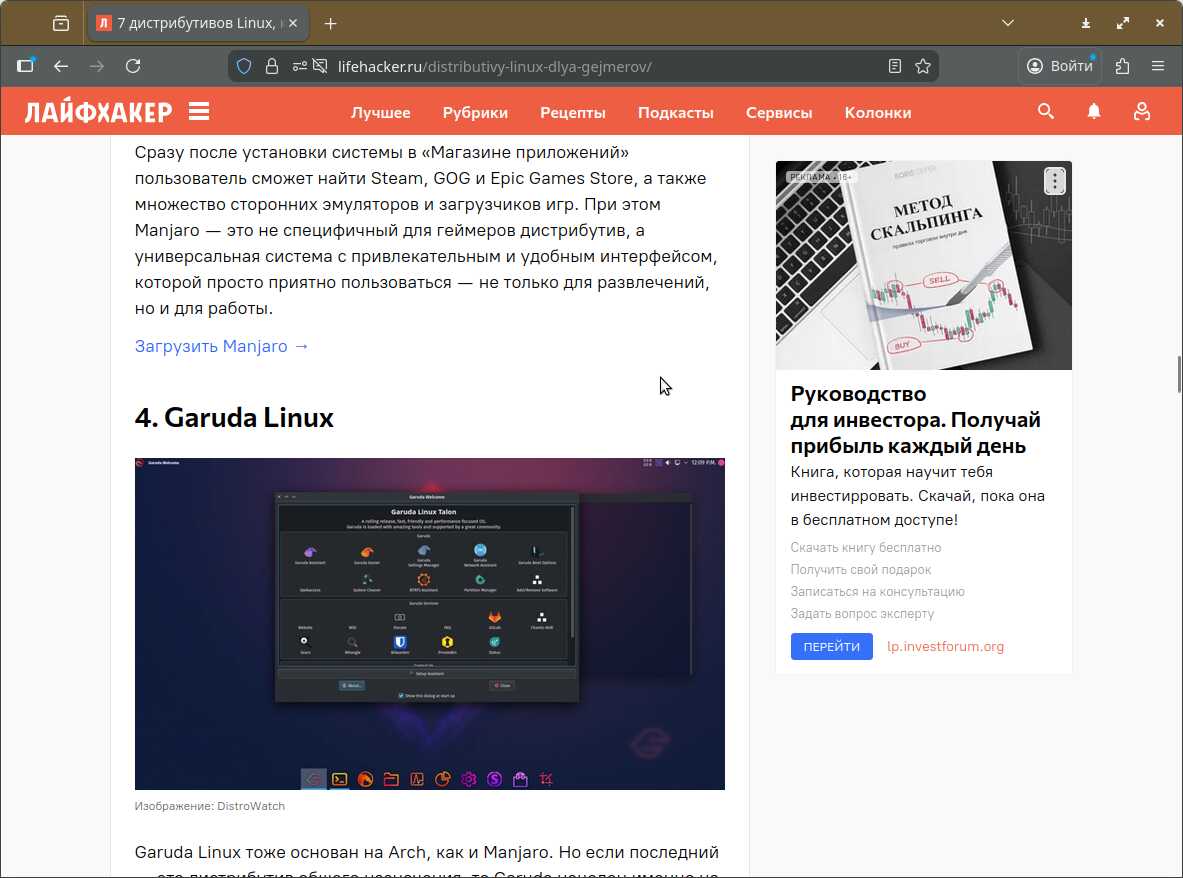
Task: Open the Колонки menu item
Action: point(877,112)
